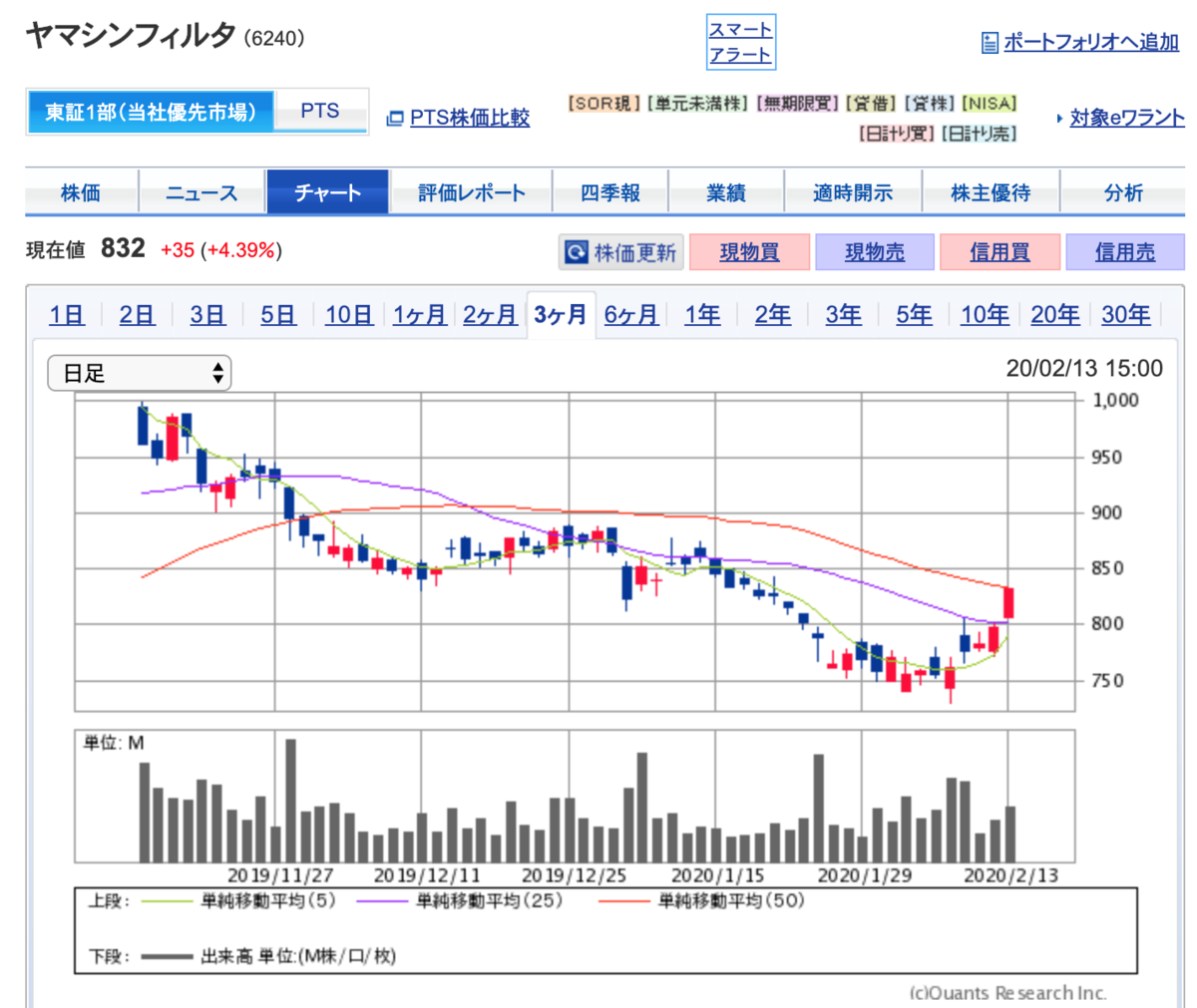Open the 株価 tab
1197x1008 pixels.
[x=81, y=192]
